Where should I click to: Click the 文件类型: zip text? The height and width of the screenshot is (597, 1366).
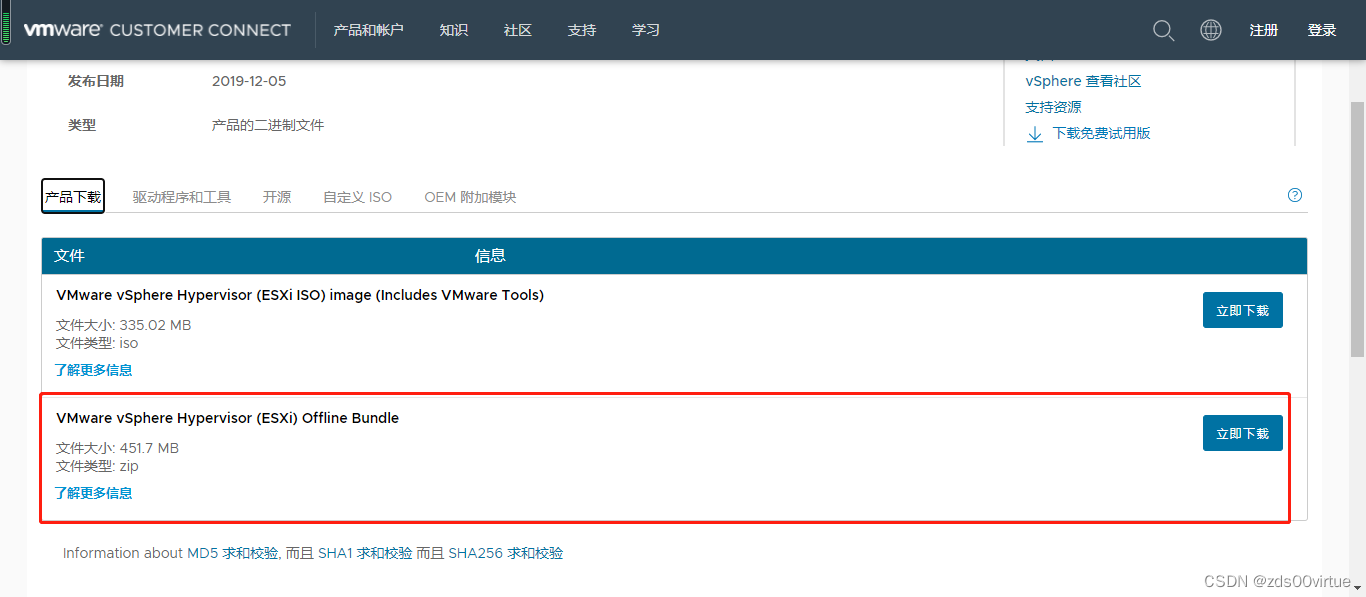tap(97, 466)
